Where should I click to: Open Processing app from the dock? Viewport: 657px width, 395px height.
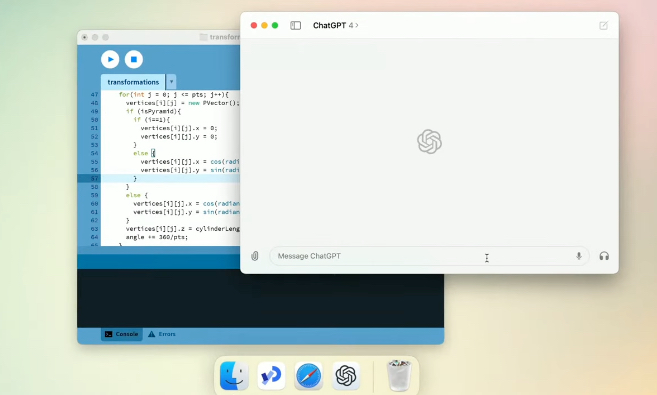tap(272, 376)
